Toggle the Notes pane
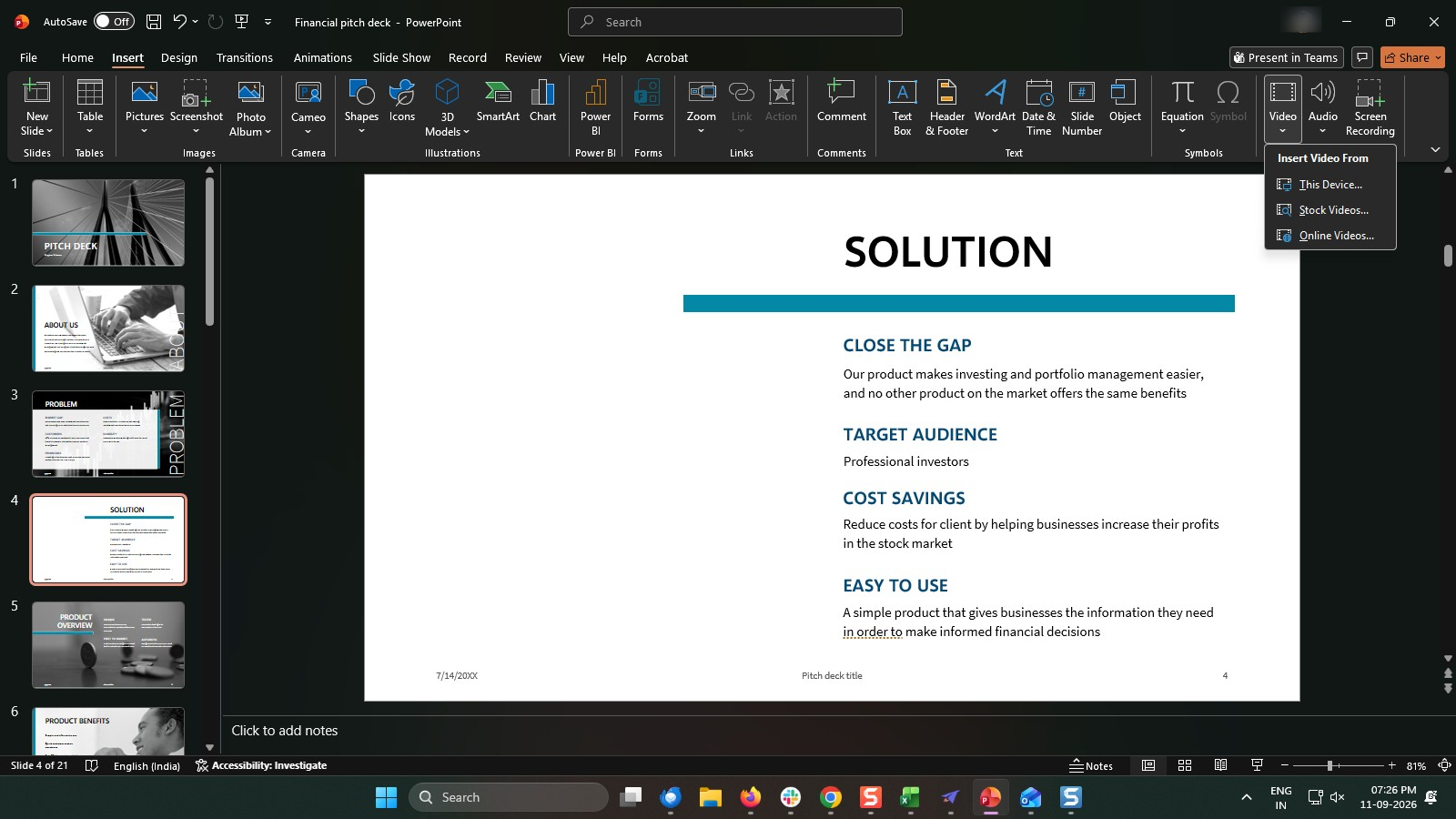 pyautogui.click(x=1091, y=765)
